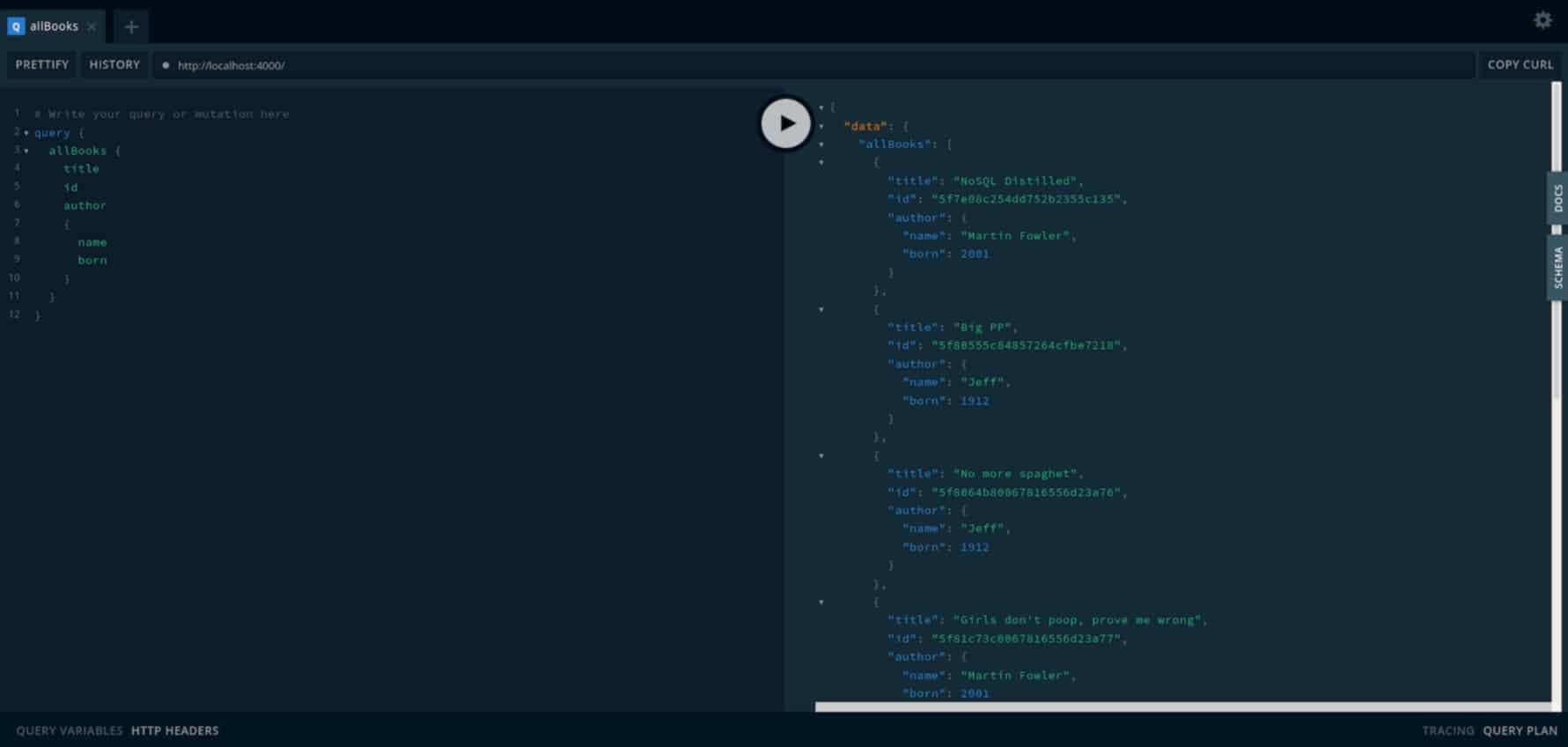Click "Martin Fowler" under NoSQL Distilled
This screenshot has width=1568, height=747.
[1015, 235]
